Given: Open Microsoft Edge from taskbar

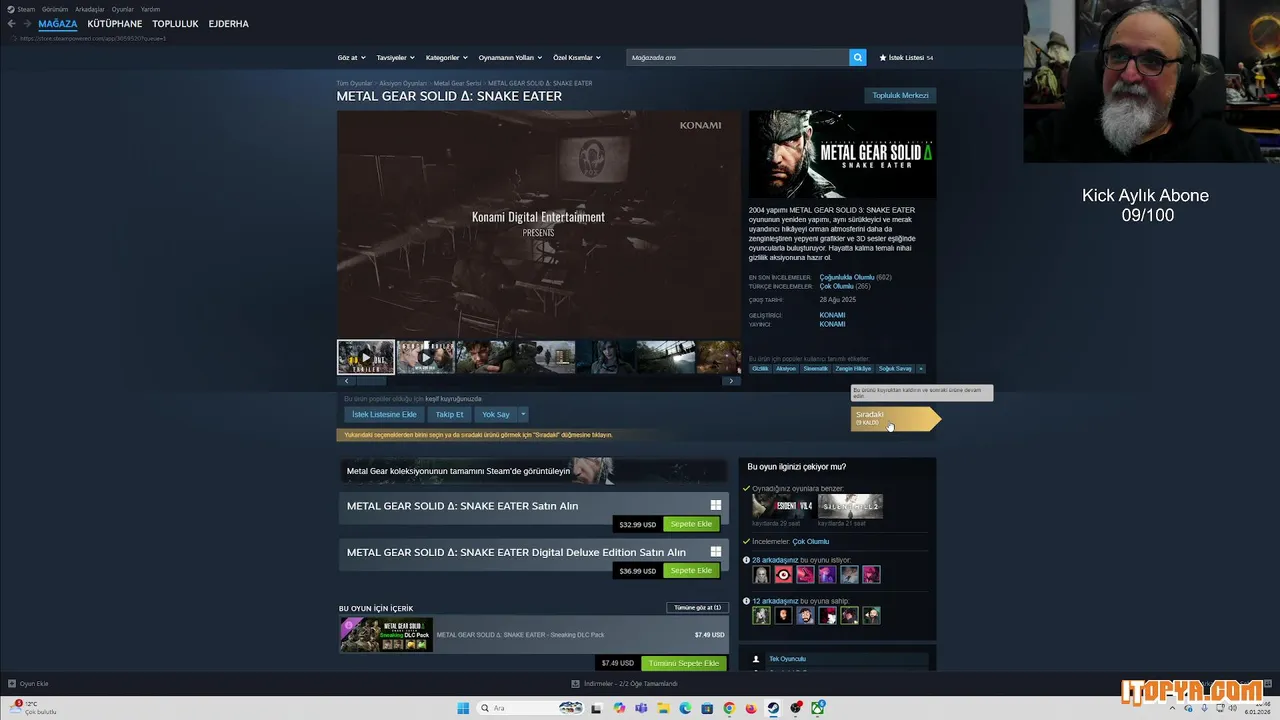Looking at the screenshot, I should [685, 708].
